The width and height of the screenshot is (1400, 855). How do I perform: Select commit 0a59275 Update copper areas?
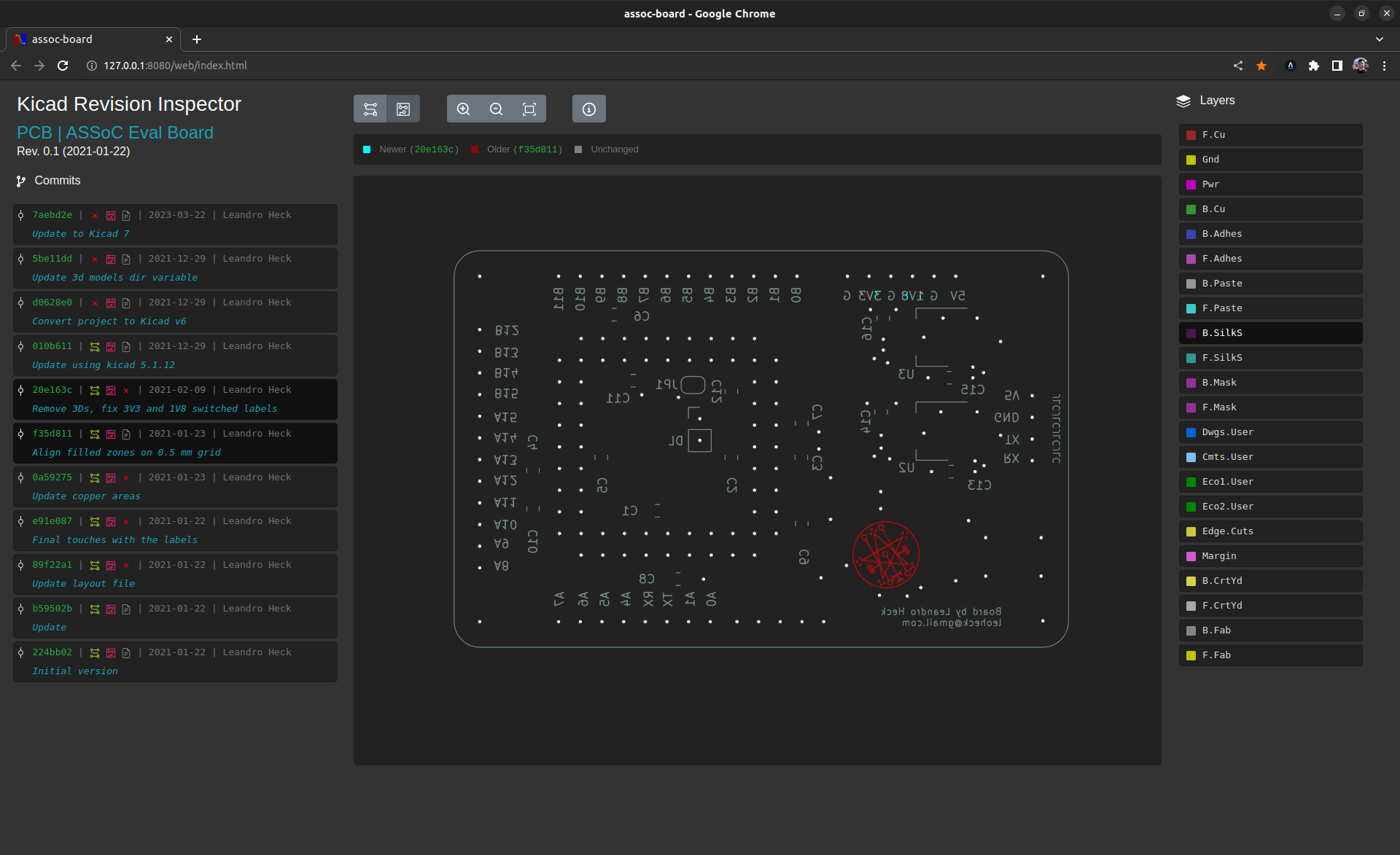pyautogui.click(x=175, y=487)
